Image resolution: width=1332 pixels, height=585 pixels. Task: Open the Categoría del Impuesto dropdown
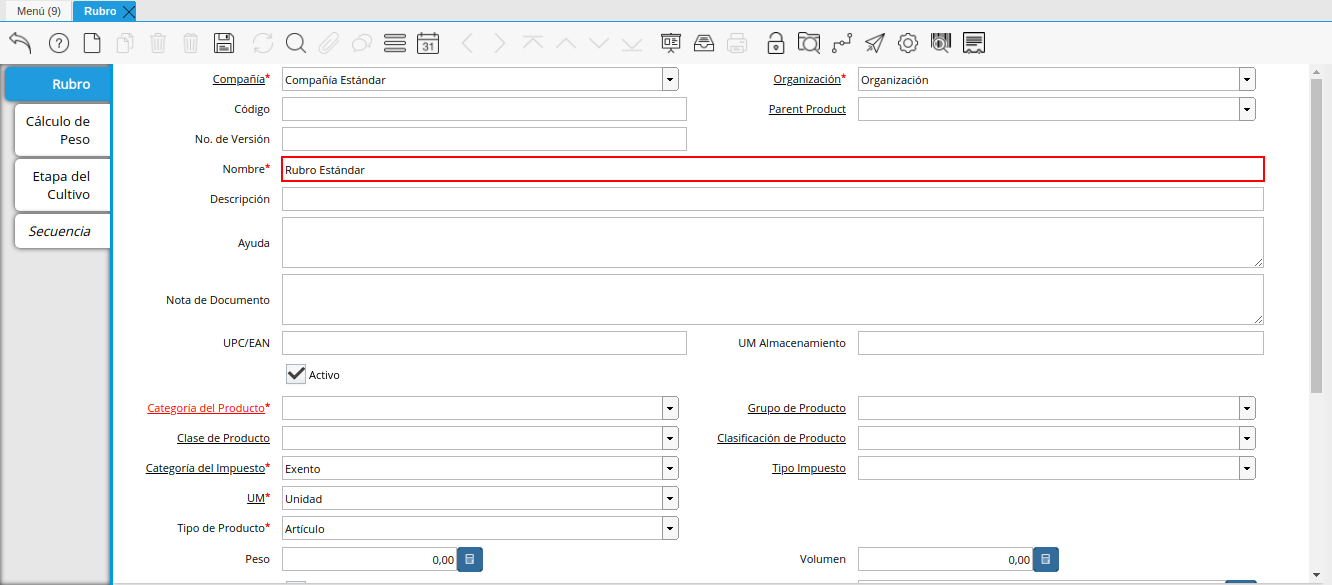pos(670,468)
